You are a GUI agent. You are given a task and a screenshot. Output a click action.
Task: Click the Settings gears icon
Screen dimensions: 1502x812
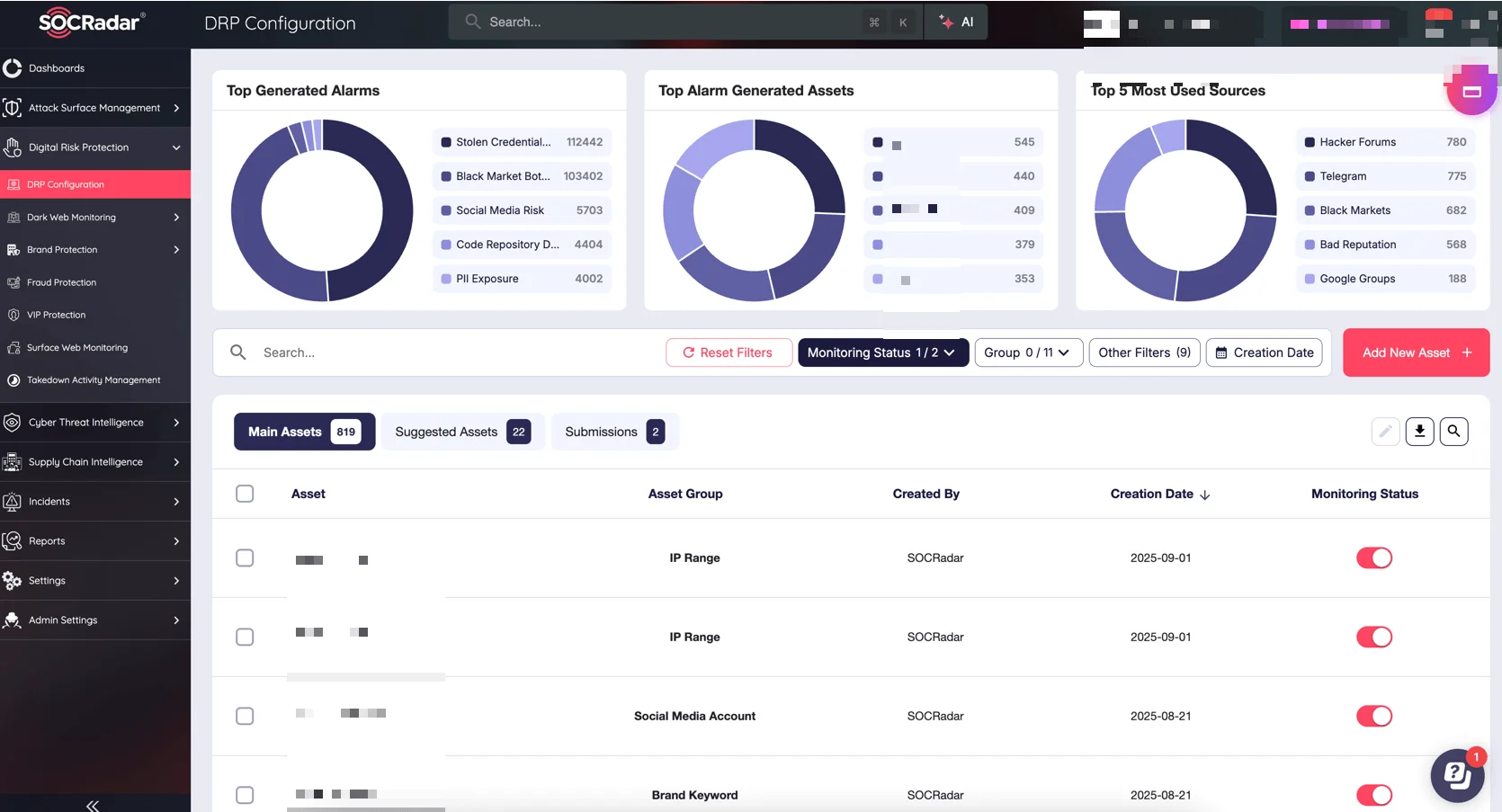pos(12,581)
